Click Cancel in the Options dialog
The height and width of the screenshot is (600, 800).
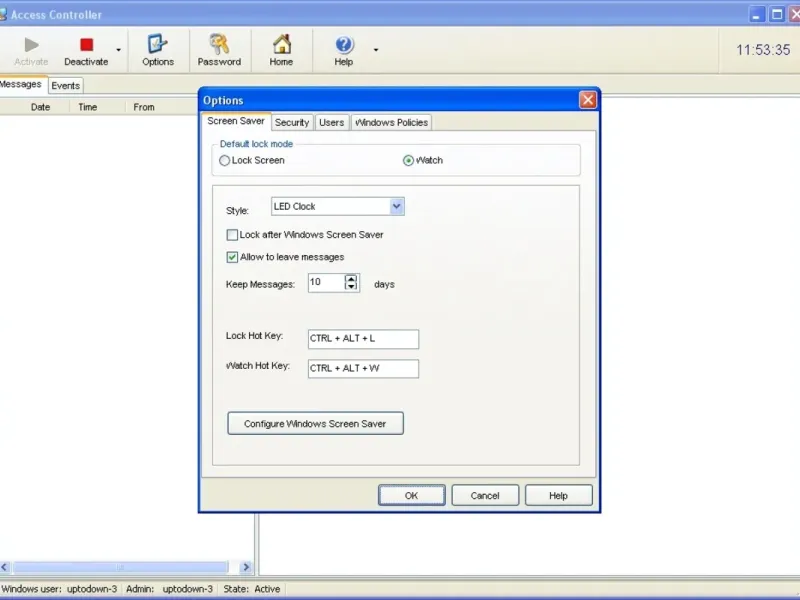click(485, 495)
